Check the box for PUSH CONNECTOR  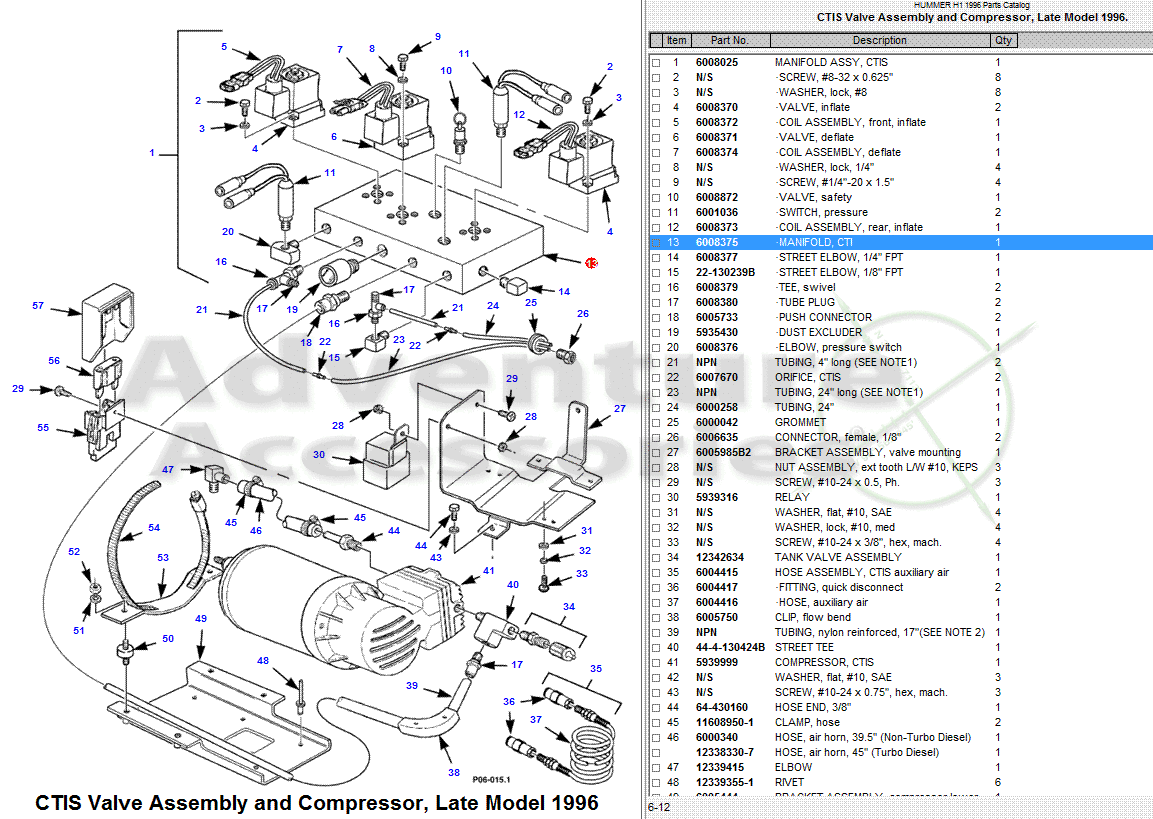pyautogui.click(x=656, y=318)
